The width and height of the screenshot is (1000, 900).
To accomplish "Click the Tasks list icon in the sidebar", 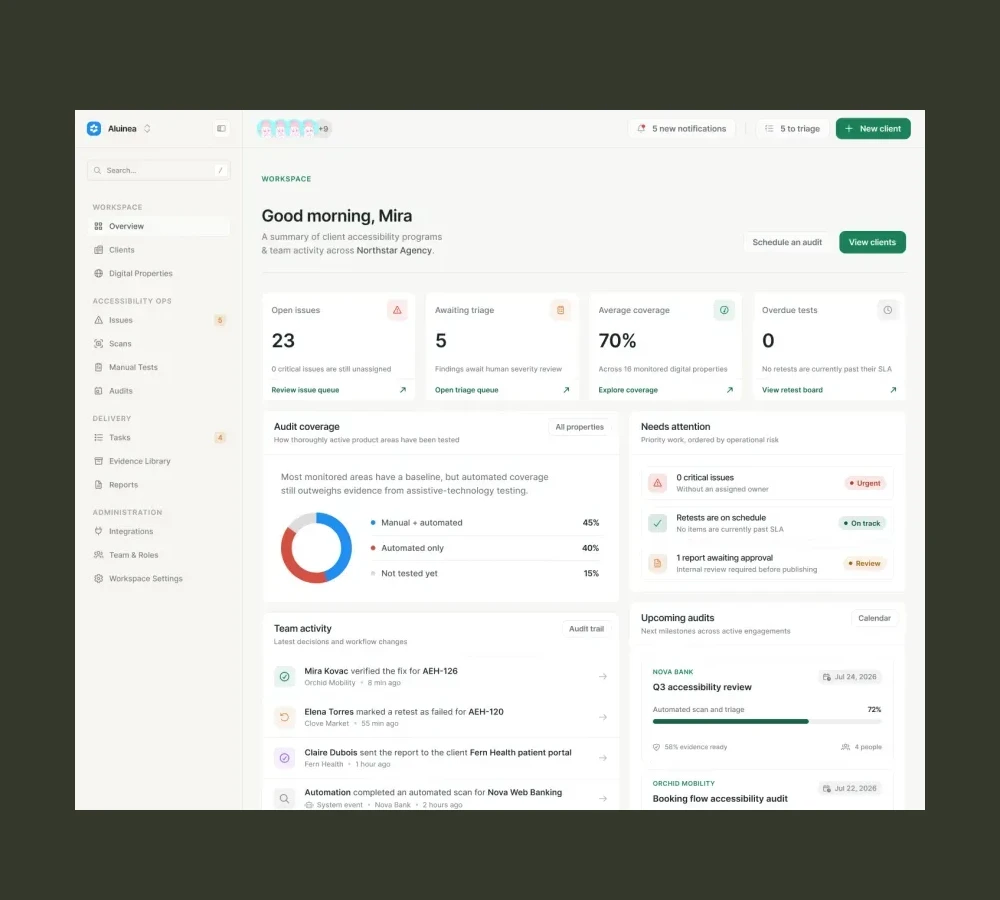I will click(98, 437).
